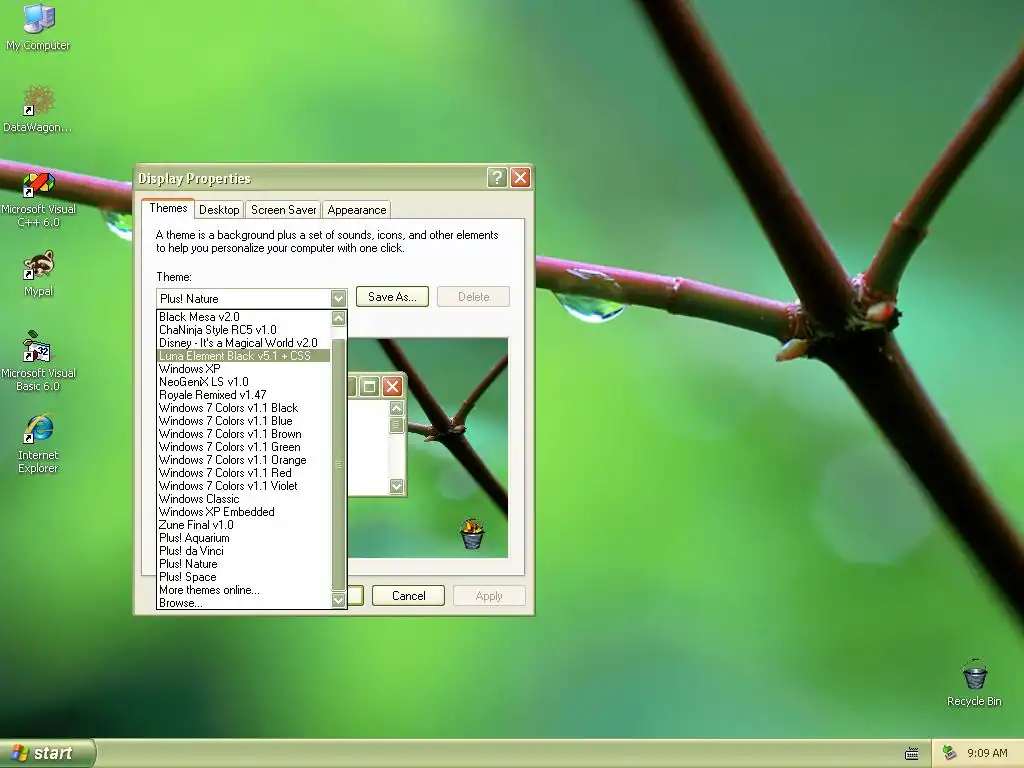Select Microsoft Visual C++ 6.0 shortcut
Viewport: 1024px width, 768px height.
38,199
